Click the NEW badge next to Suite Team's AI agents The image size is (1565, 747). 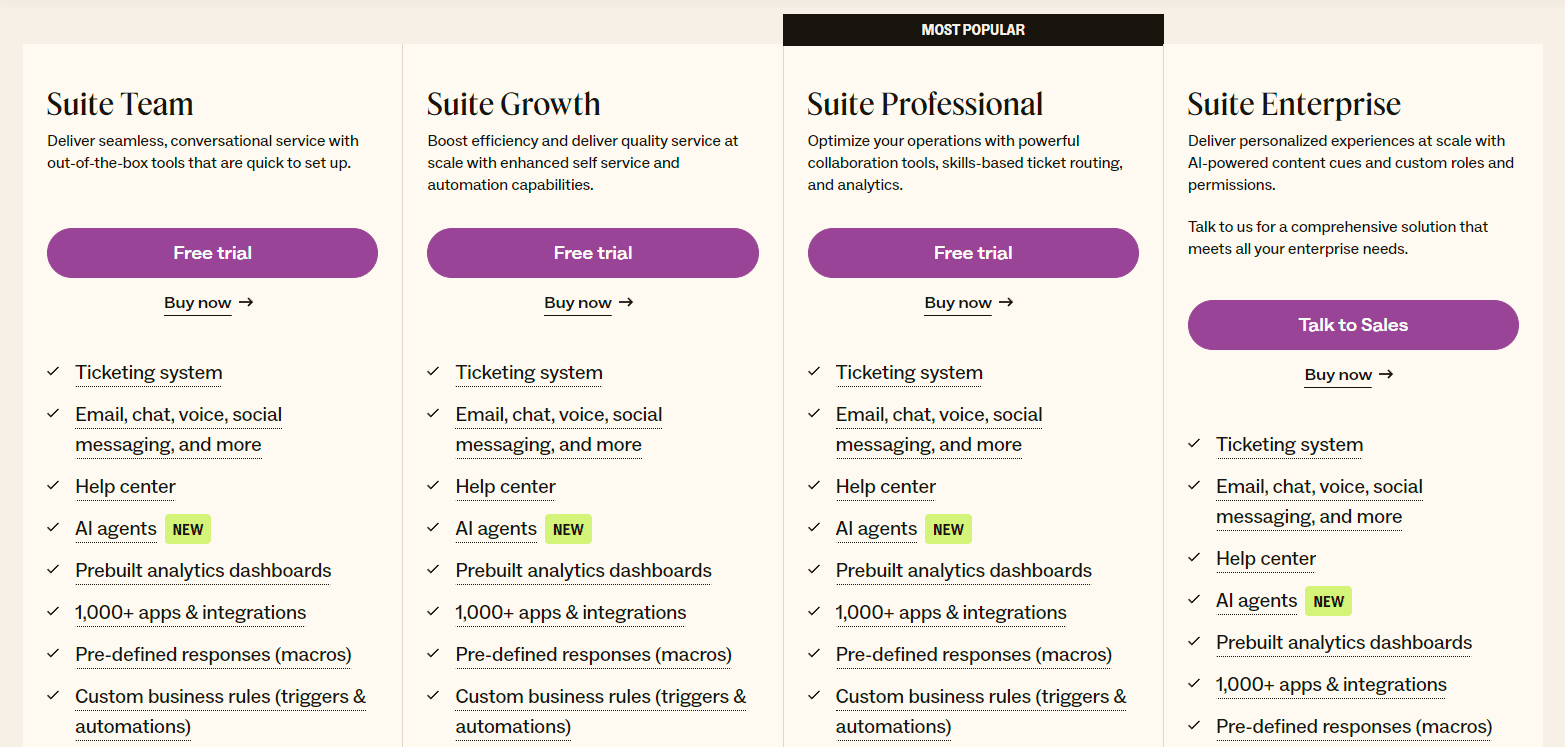point(188,529)
